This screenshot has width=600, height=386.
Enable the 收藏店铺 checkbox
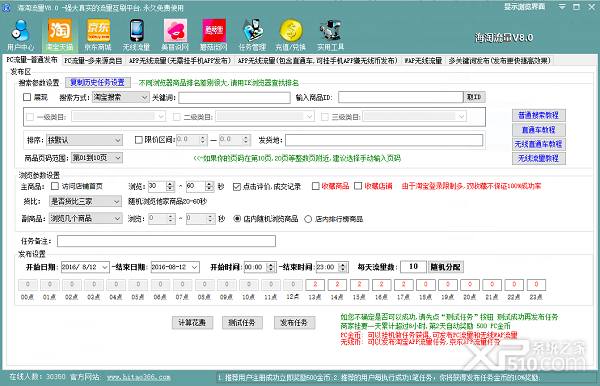point(358,186)
